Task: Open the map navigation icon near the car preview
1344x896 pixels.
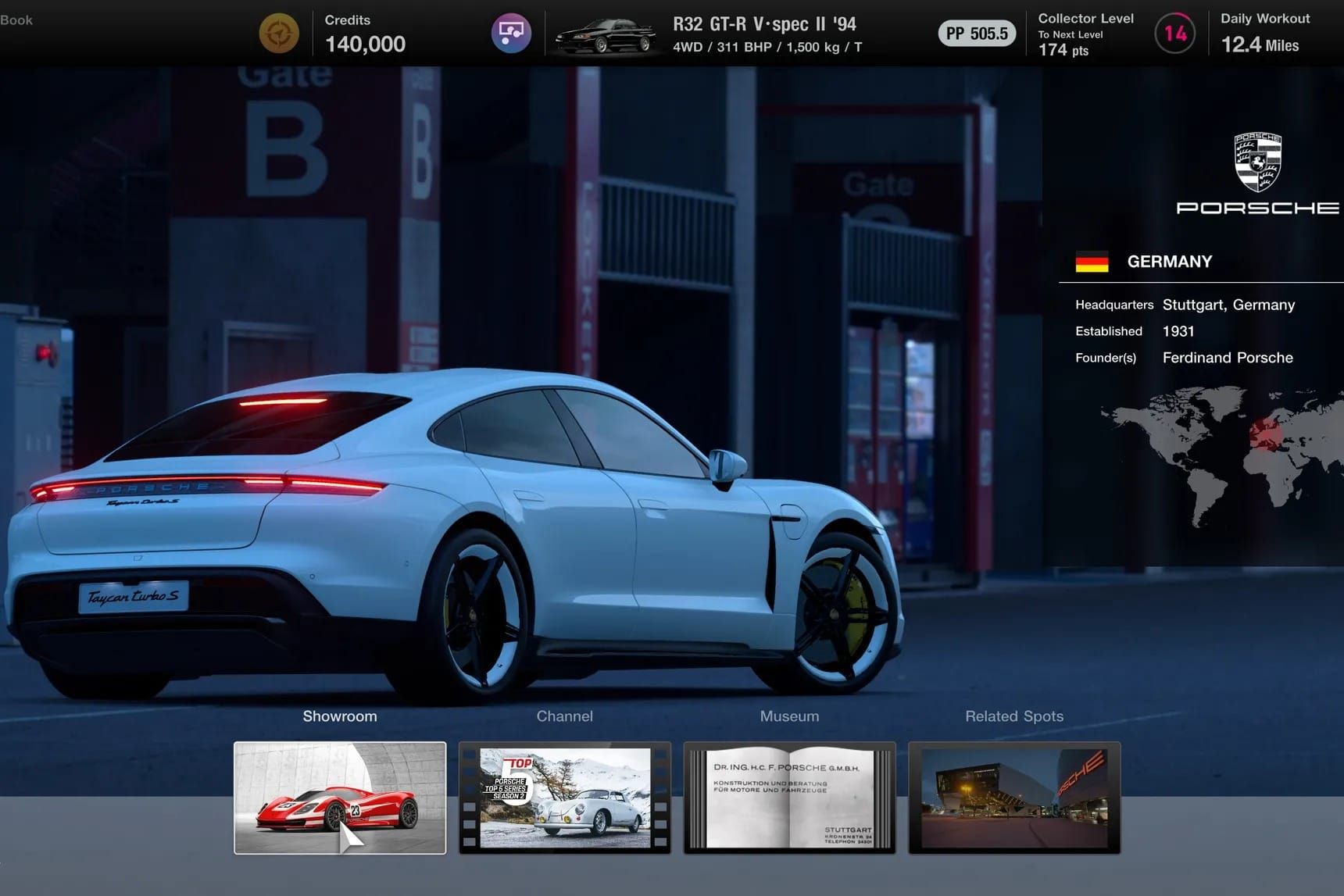Action: point(512,32)
